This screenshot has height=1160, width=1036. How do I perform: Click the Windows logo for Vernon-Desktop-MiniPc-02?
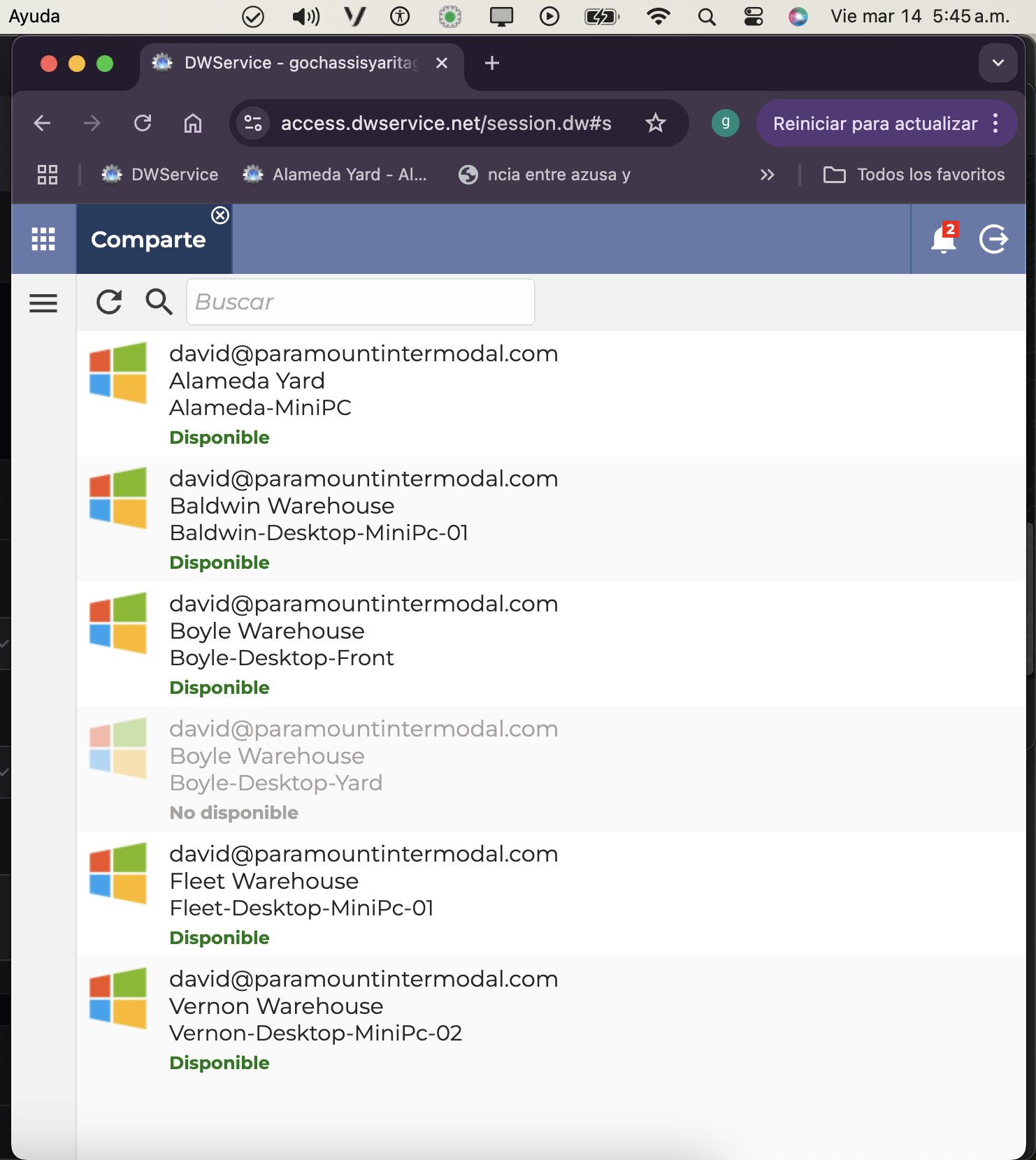click(118, 998)
